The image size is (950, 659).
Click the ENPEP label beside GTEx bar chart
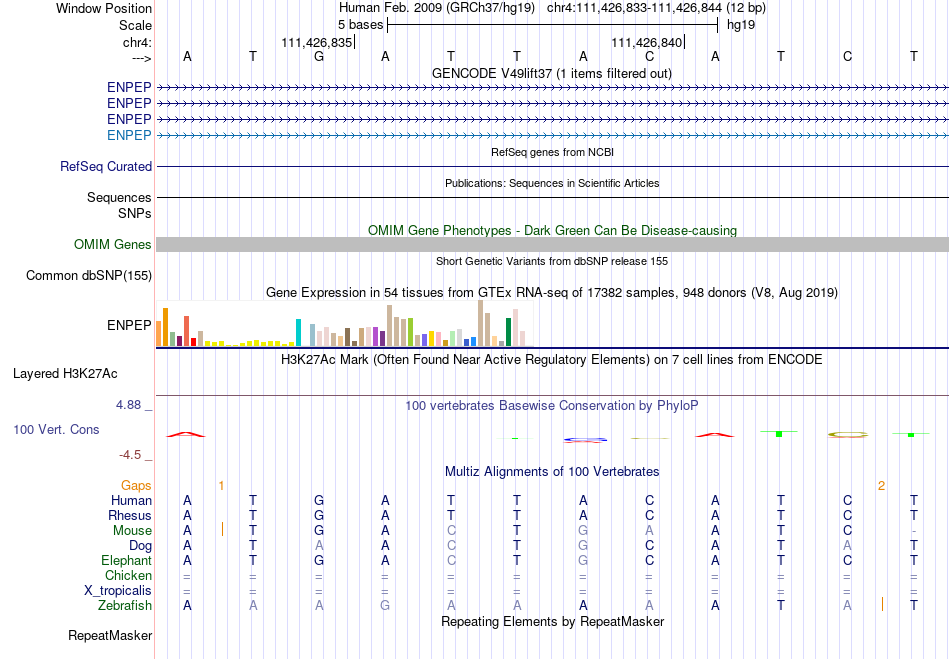click(129, 325)
